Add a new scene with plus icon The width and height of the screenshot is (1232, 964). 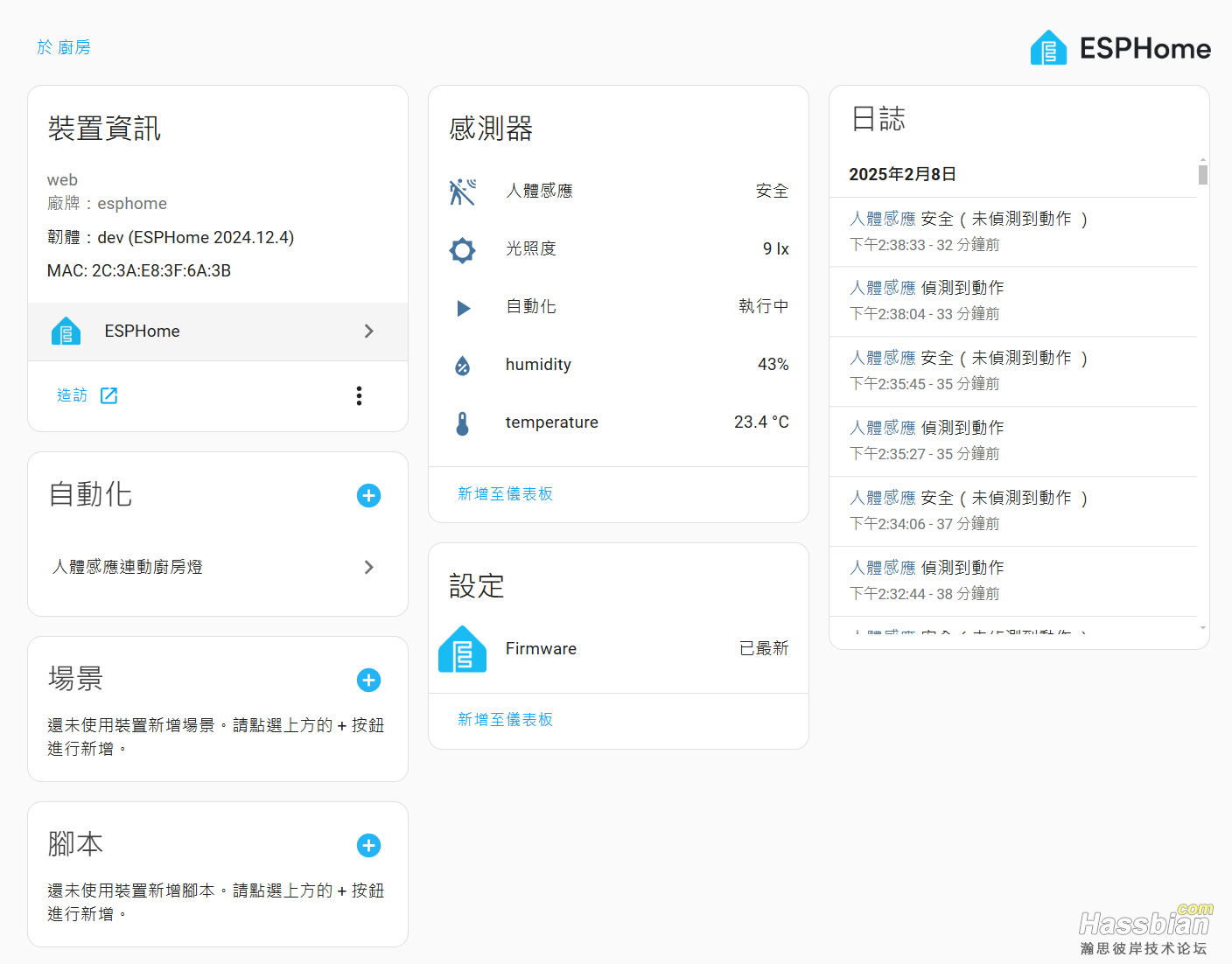pos(368,681)
